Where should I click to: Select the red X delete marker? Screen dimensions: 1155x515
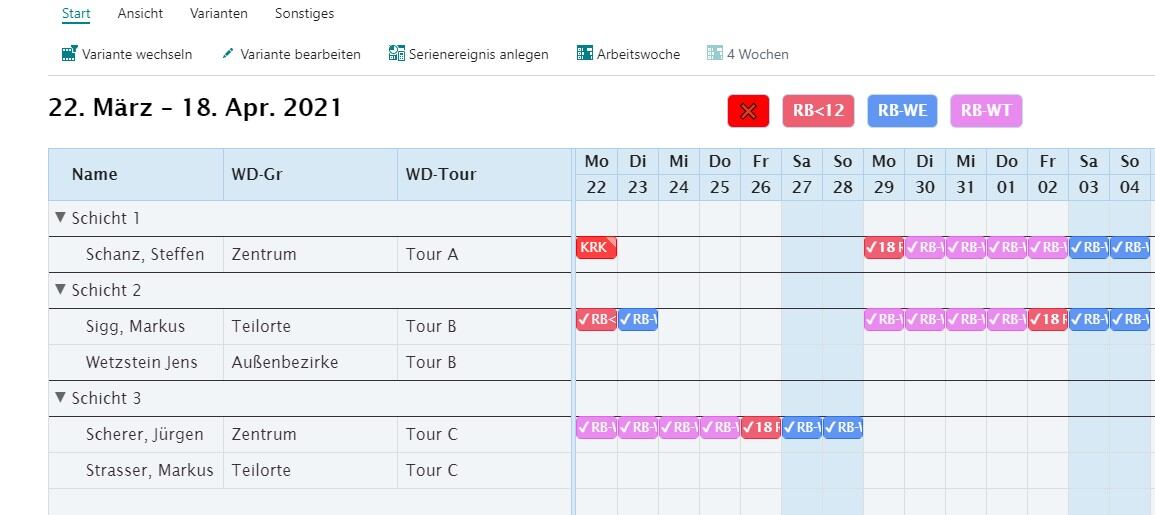point(748,111)
